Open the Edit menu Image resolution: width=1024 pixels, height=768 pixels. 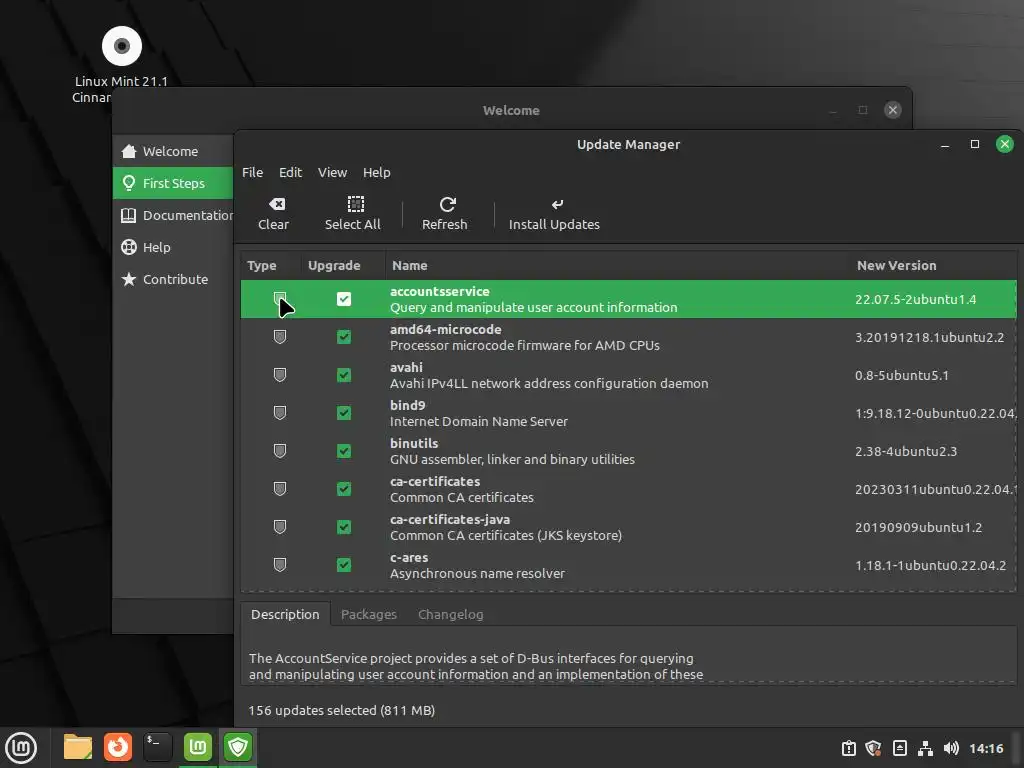click(x=291, y=172)
